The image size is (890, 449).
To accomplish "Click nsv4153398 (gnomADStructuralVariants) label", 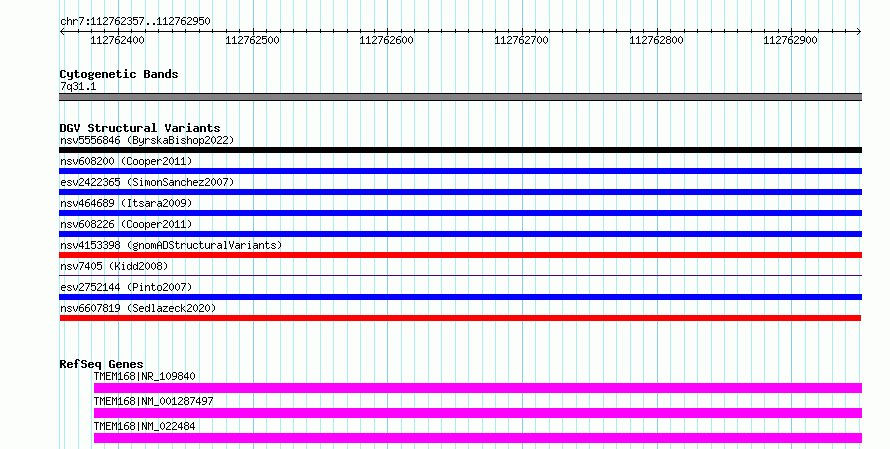I will point(171,245).
